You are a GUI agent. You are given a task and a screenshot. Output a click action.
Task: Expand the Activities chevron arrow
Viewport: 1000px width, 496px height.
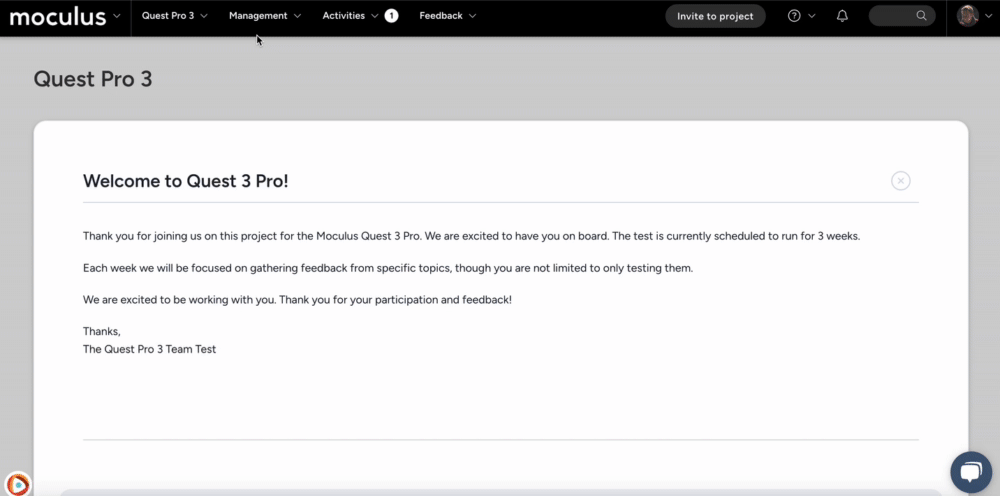(374, 16)
